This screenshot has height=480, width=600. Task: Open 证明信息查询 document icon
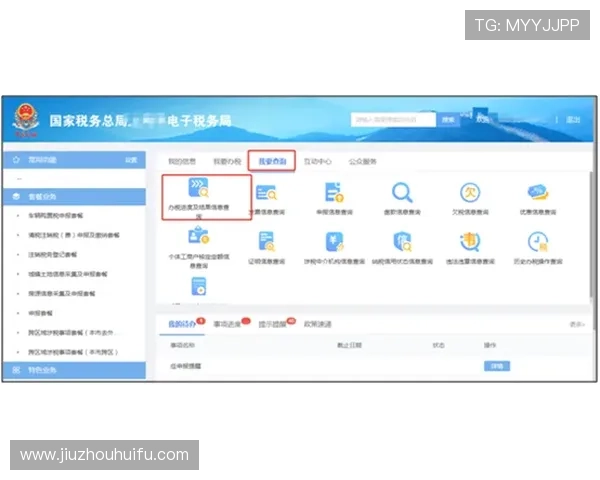(x=266, y=242)
